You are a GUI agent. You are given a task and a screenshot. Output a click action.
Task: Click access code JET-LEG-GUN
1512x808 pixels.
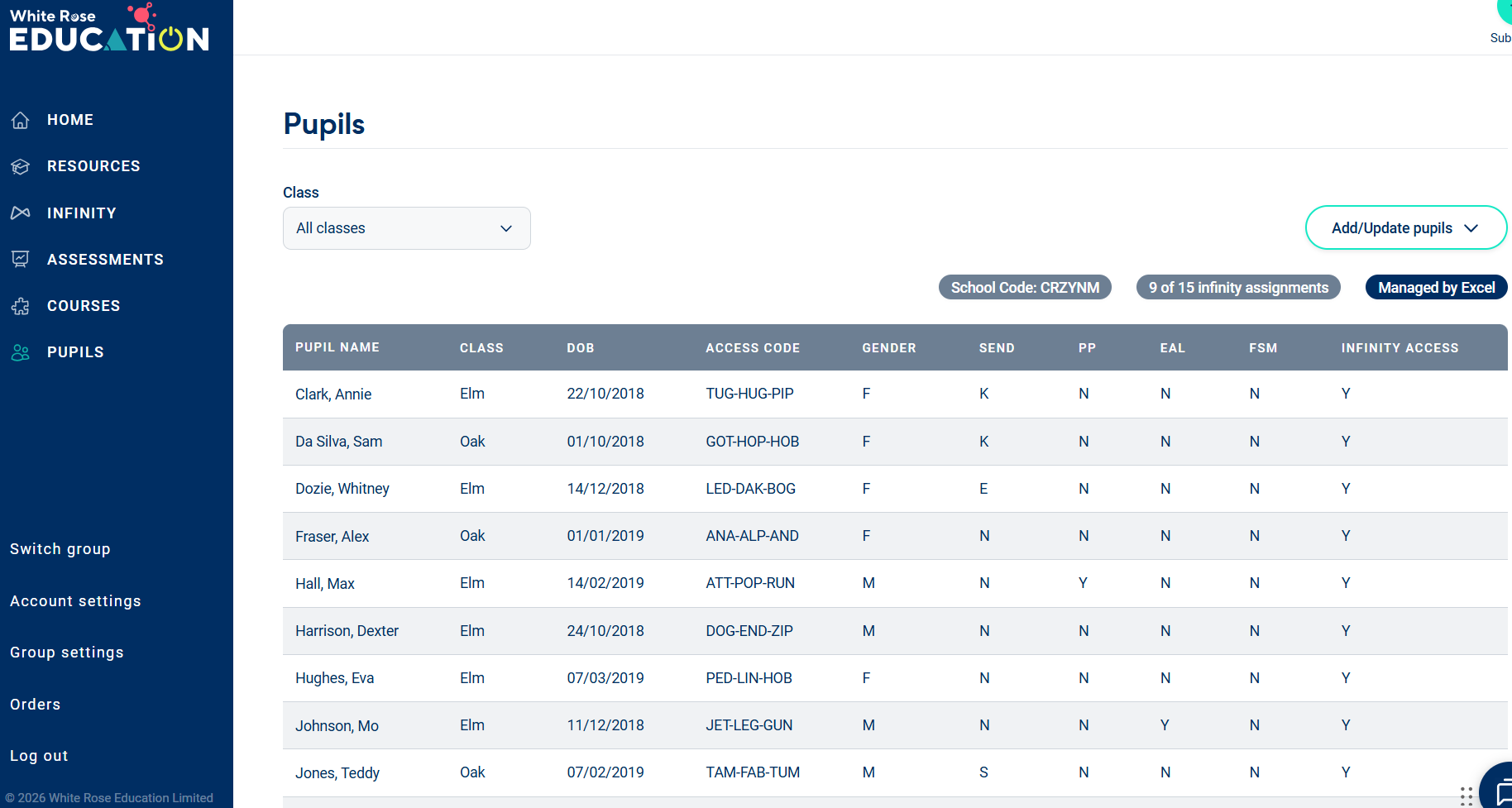(x=749, y=725)
